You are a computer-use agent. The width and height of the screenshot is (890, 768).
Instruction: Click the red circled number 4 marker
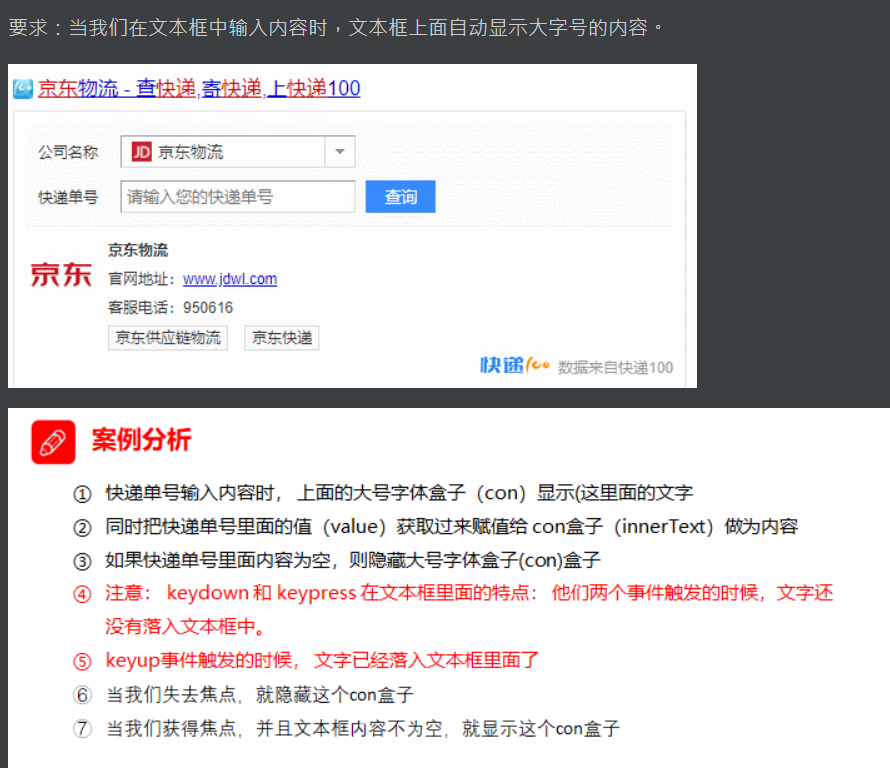coord(82,594)
